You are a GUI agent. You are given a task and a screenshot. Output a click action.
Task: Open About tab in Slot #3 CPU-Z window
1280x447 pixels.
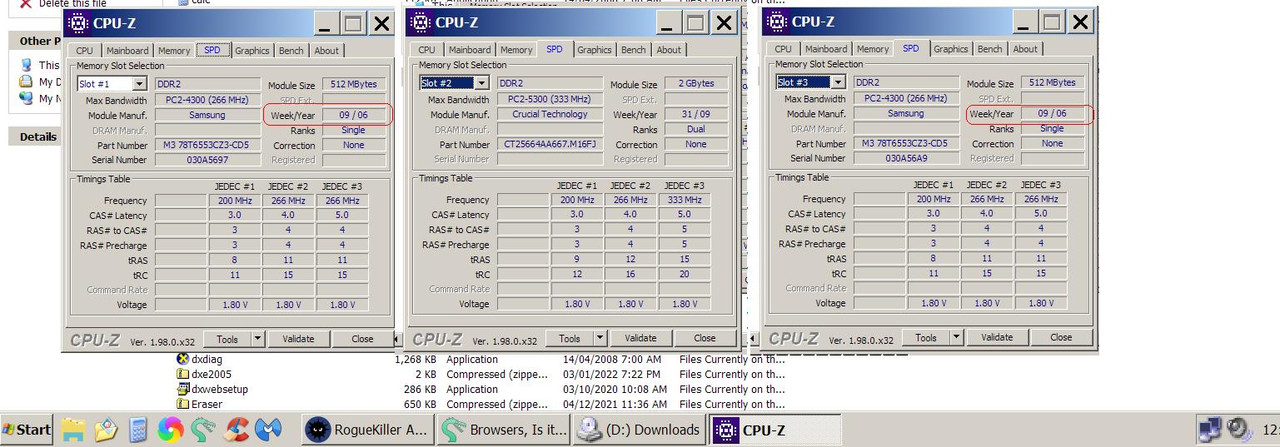coord(1025,49)
